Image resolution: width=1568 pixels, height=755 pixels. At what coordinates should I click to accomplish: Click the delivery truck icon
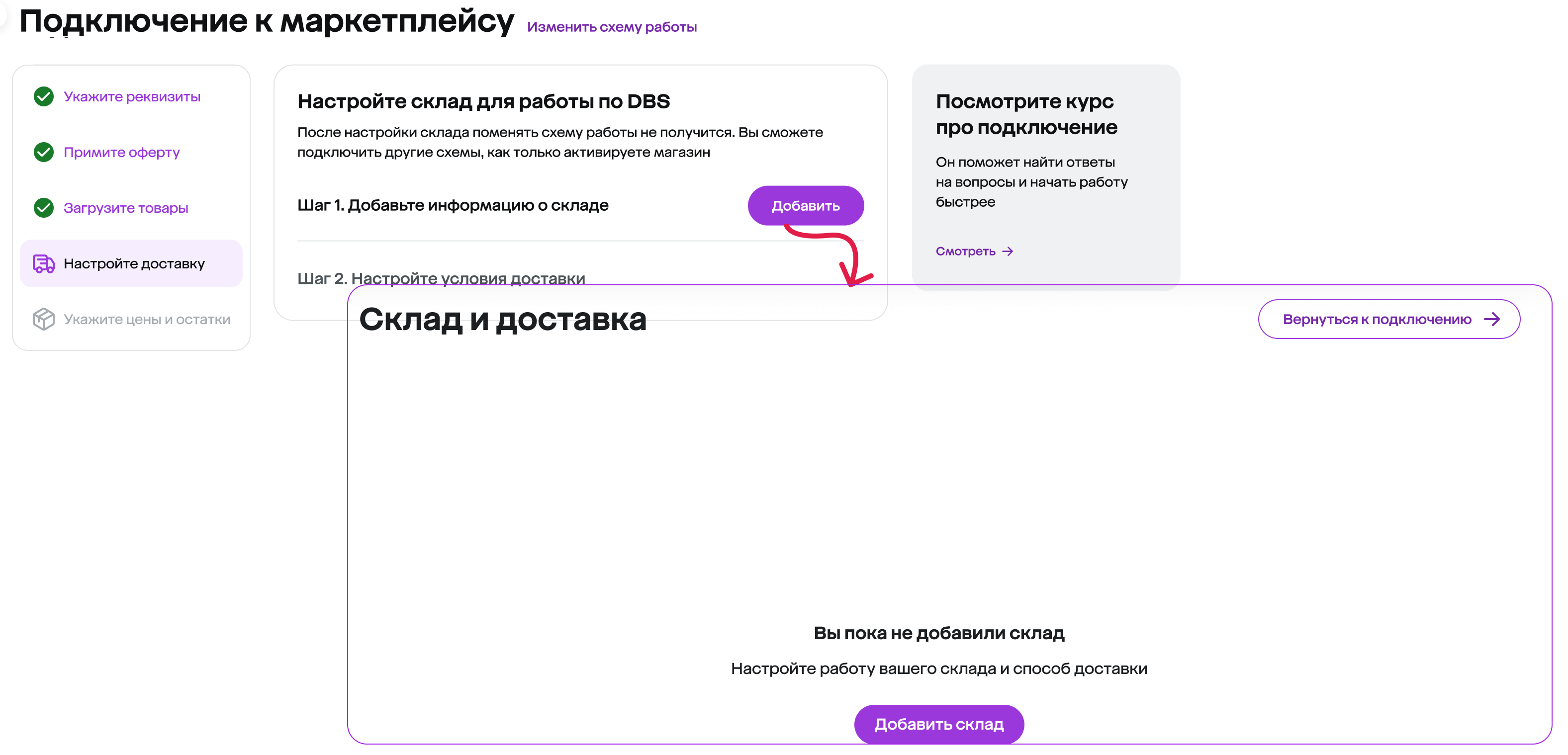tap(43, 263)
